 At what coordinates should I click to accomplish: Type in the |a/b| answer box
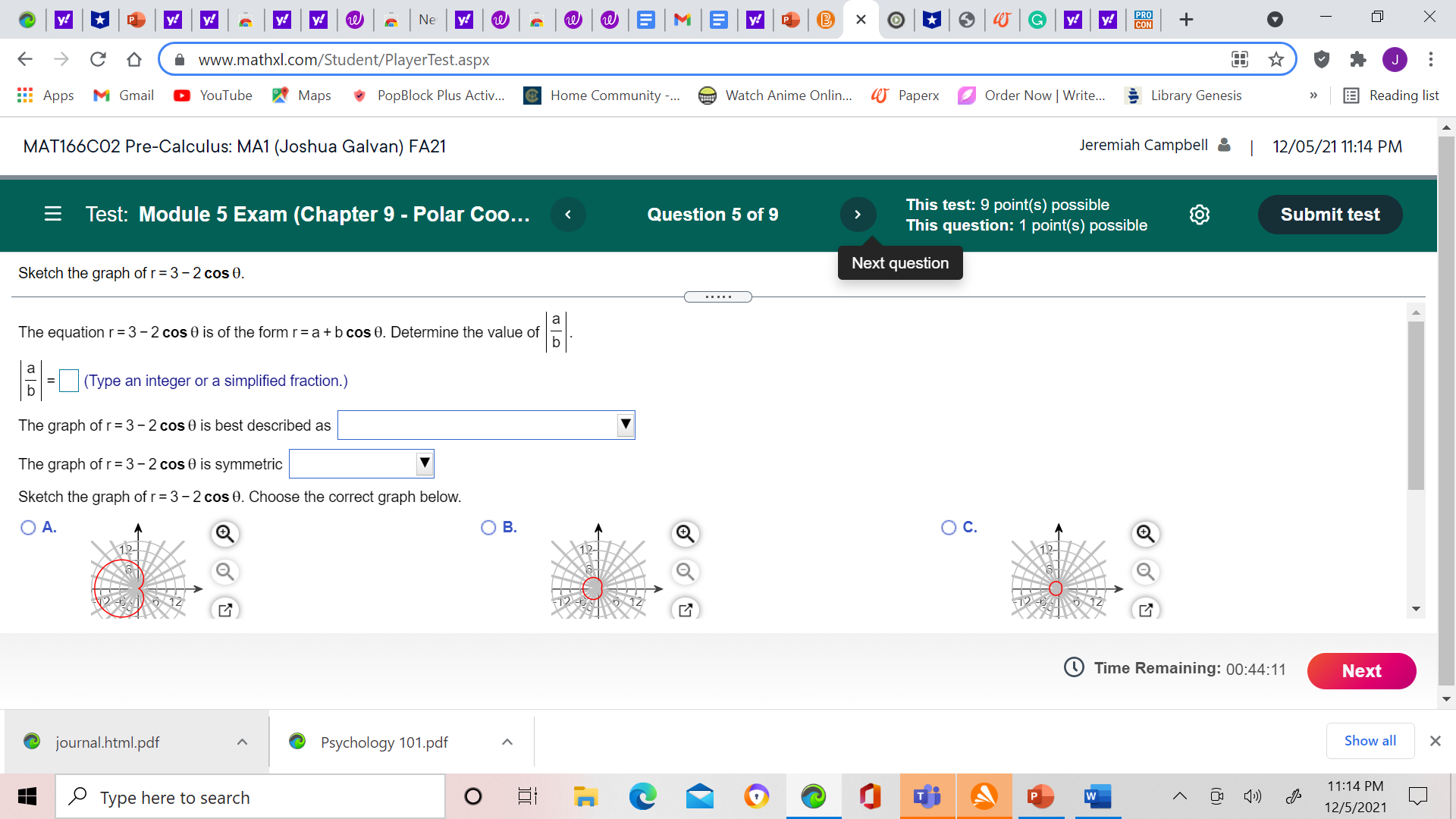pos(69,381)
